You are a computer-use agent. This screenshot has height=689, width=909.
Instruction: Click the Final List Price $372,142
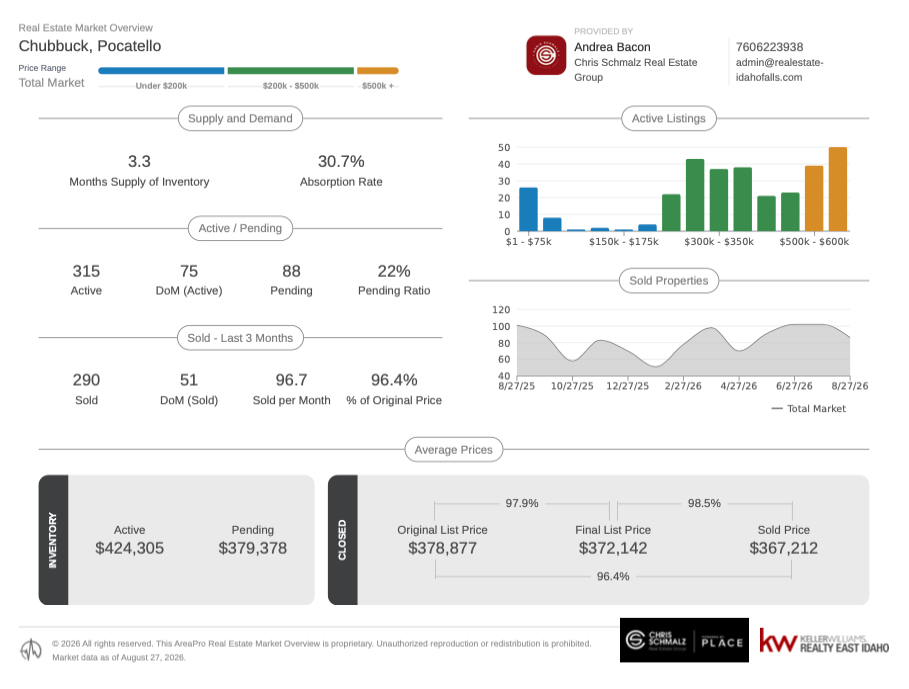pyautogui.click(x=613, y=548)
